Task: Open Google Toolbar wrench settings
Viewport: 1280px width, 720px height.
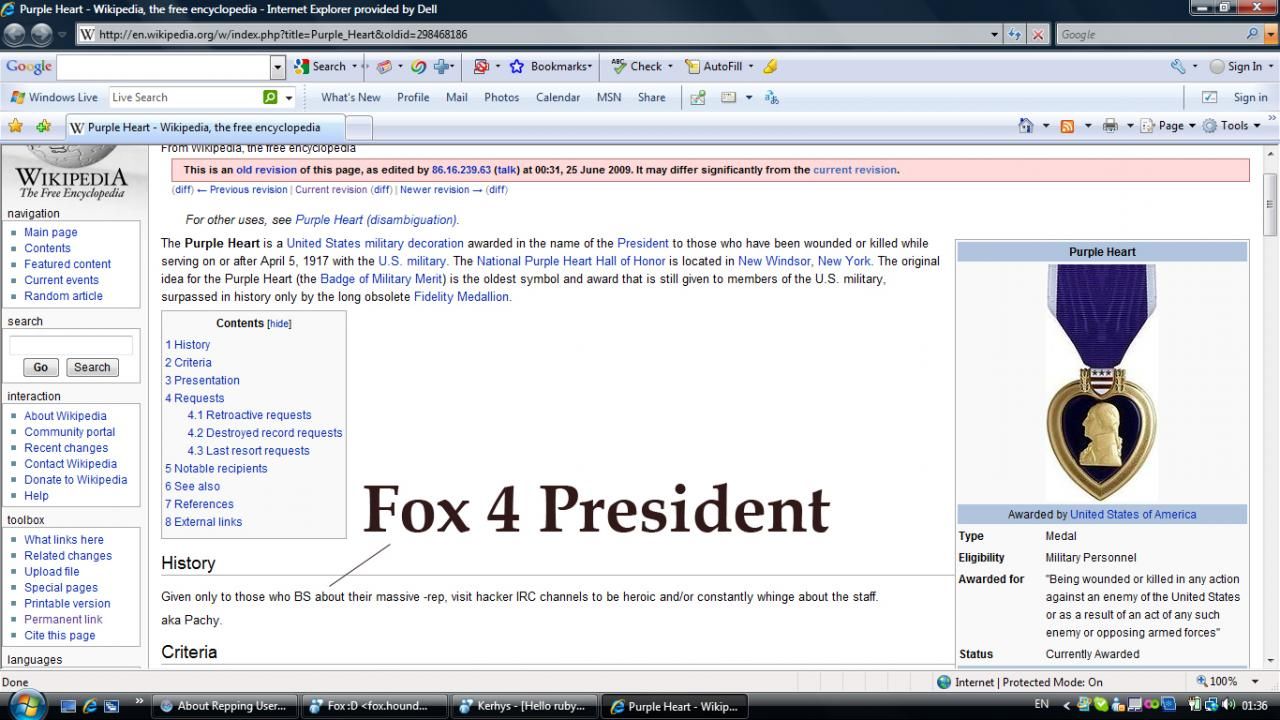Action: point(1178,66)
